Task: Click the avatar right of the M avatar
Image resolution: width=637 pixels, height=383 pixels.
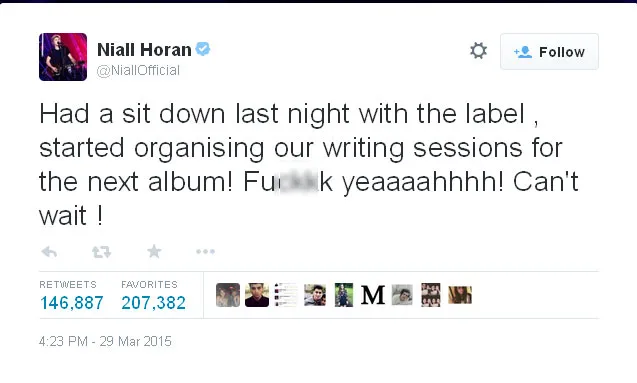Action: (402, 295)
